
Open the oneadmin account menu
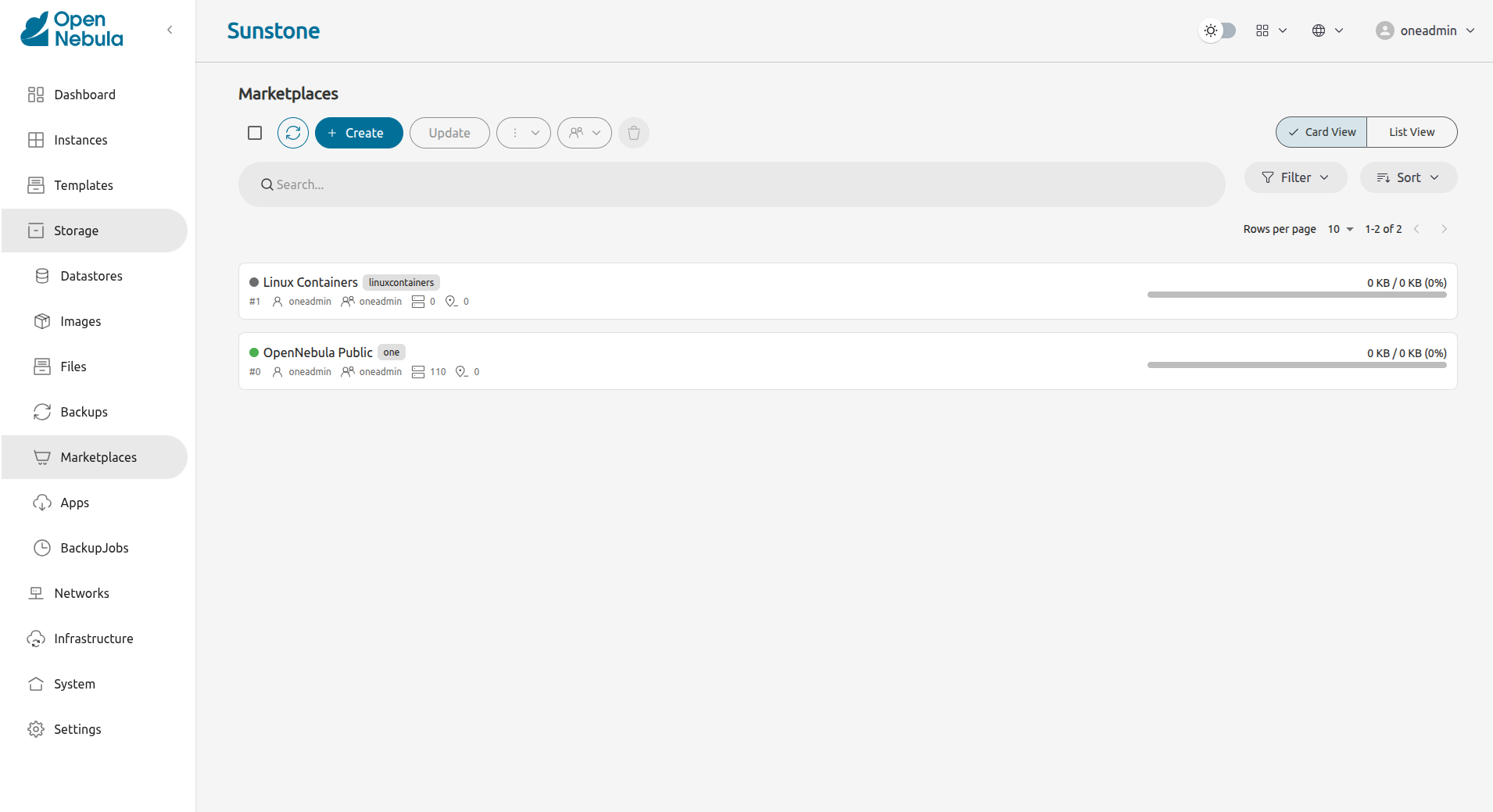(1424, 30)
